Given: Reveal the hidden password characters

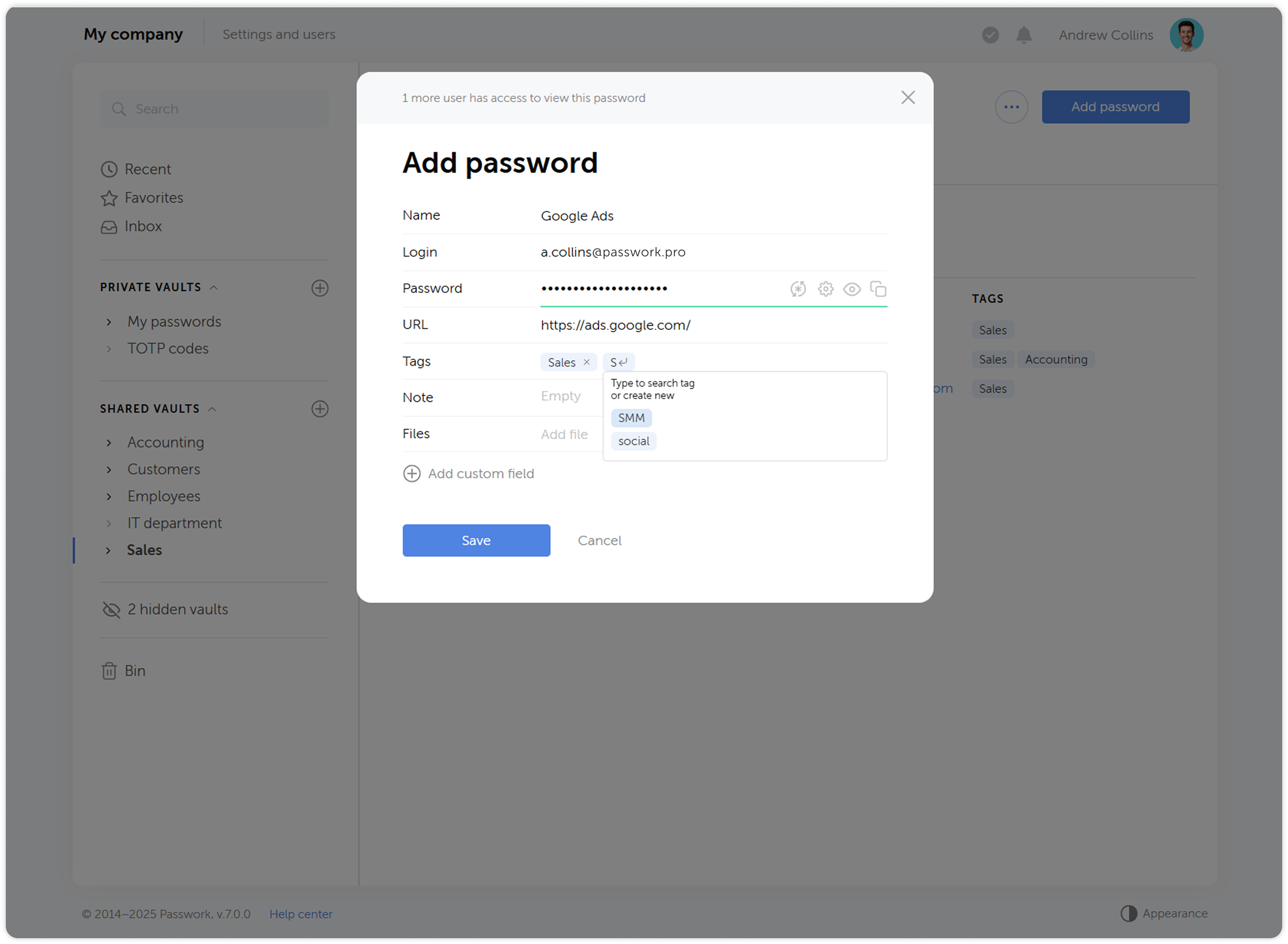Looking at the screenshot, I should pyautogui.click(x=852, y=289).
